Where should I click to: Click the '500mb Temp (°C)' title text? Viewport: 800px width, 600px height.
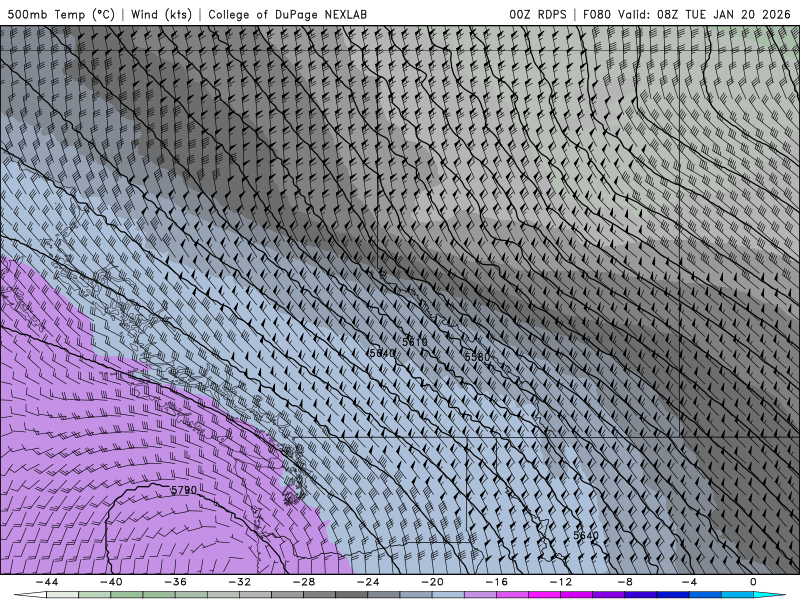pyautogui.click(x=61, y=14)
